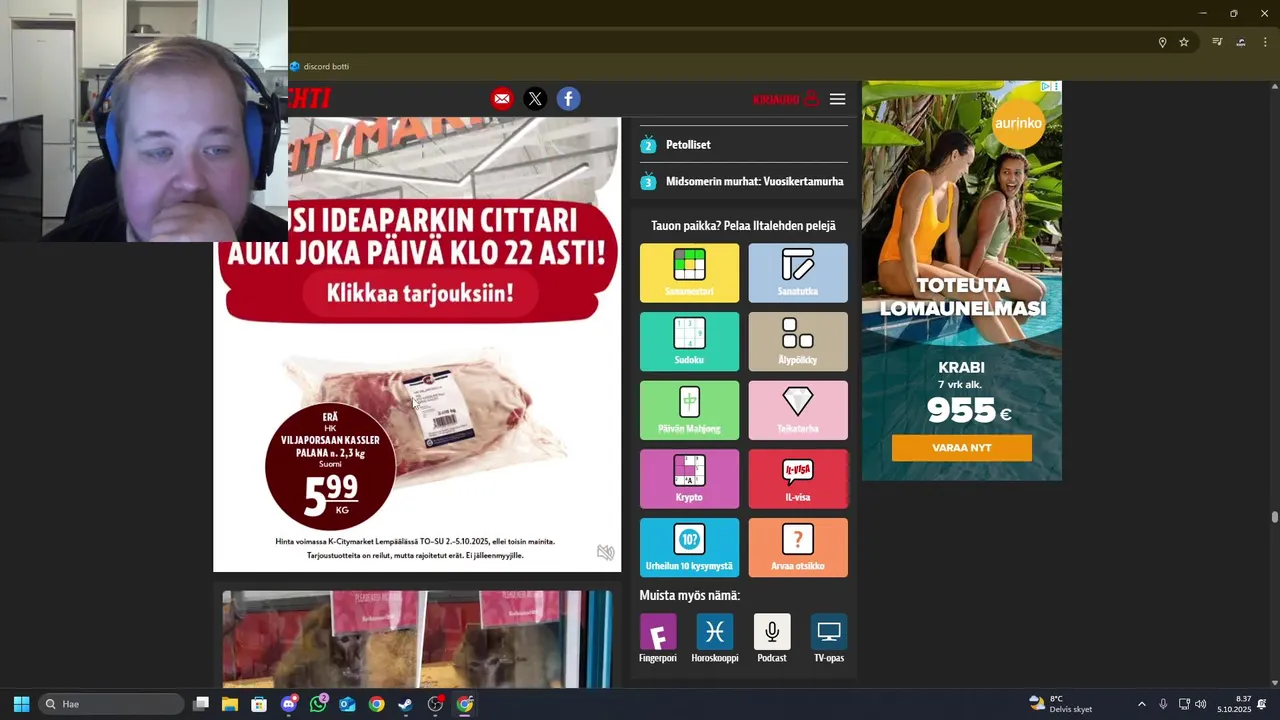The image size is (1280, 720).
Task: Open the TV-opas shortcut
Action: pos(829,638)
